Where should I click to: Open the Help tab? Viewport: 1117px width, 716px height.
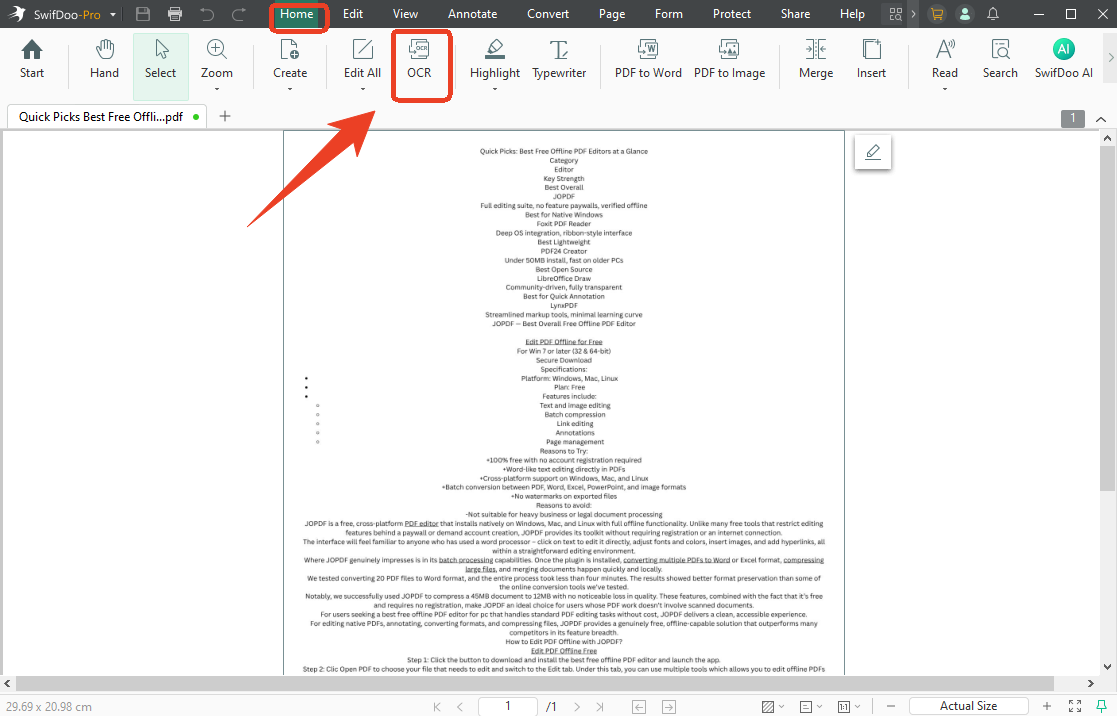point(852,14)
